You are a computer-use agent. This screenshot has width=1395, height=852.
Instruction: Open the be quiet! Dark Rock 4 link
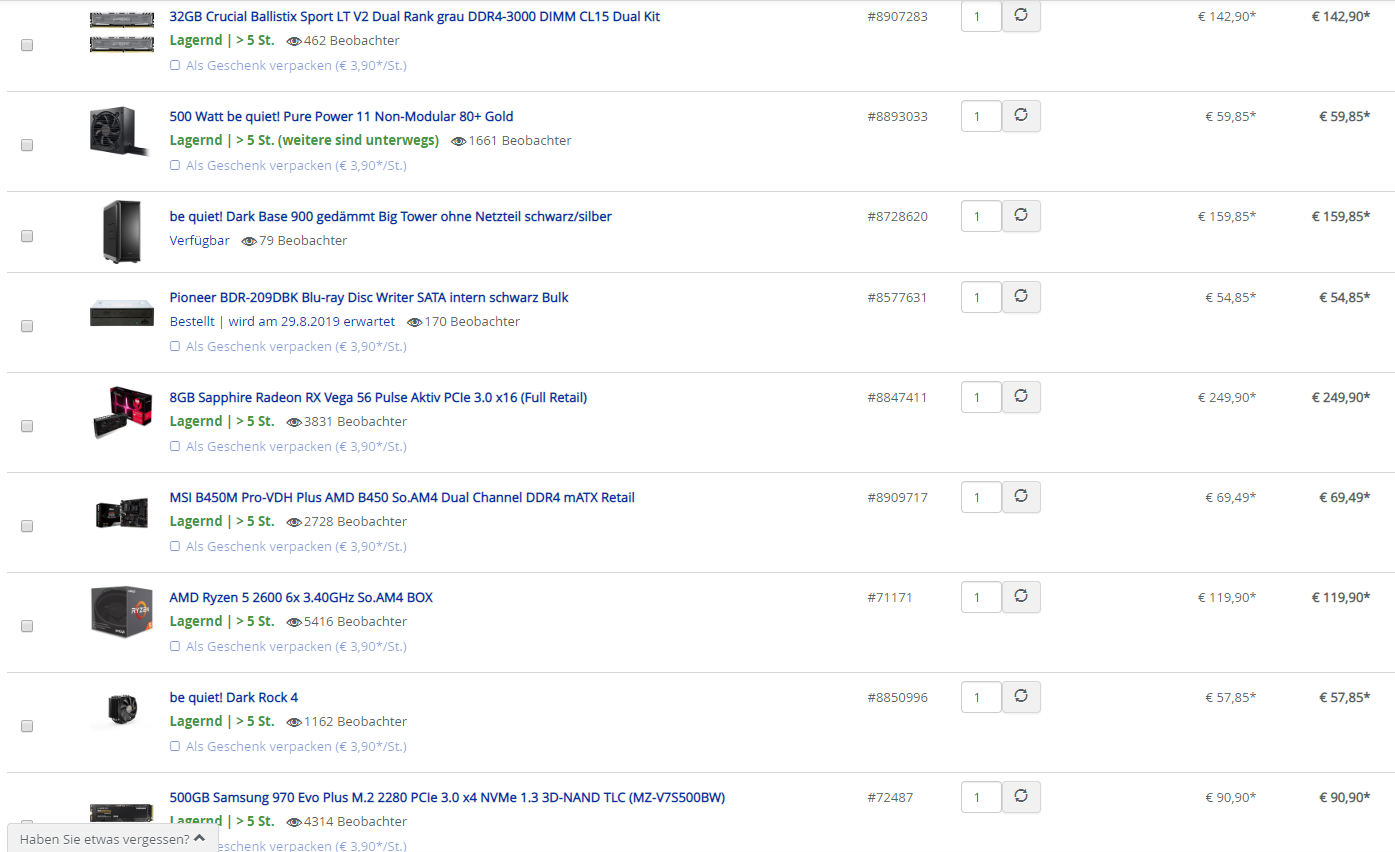point(234,698)
